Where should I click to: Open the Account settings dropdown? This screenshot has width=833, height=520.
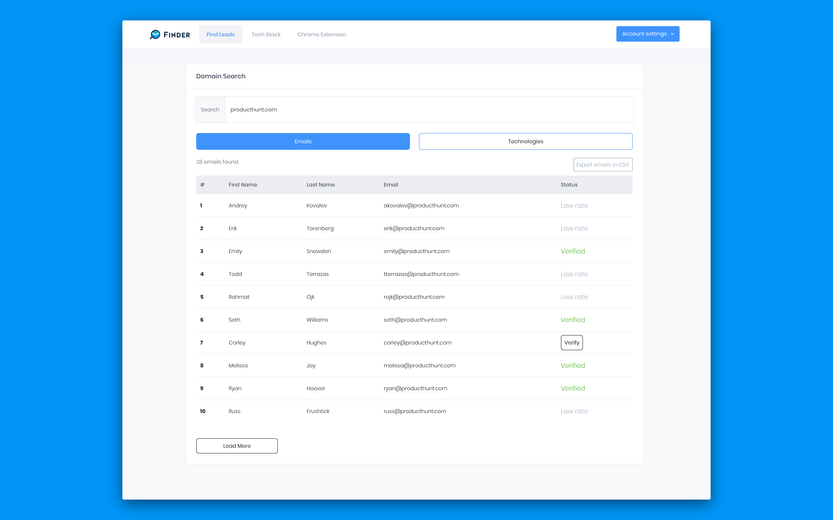pos(648,34)
